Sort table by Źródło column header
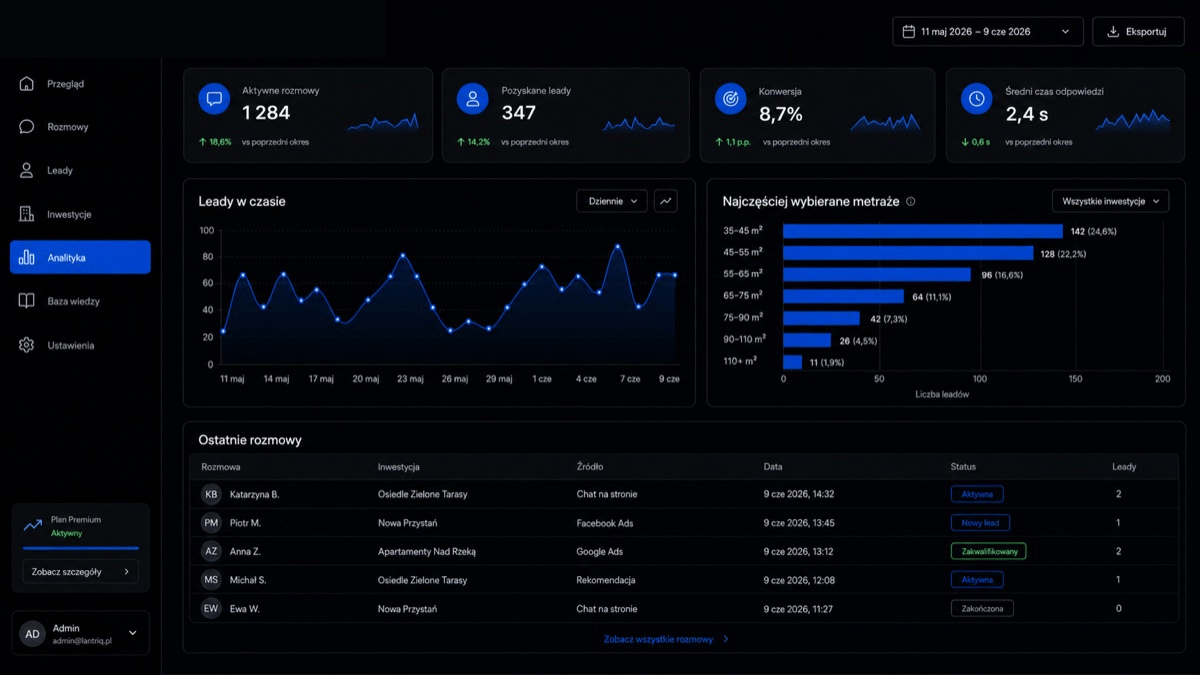 tap(590, 467)
